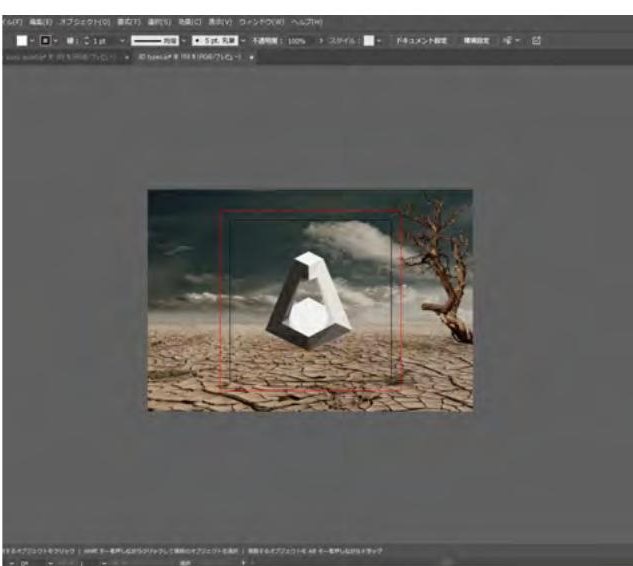Click the 環境設定 Preferences button

pos(476,41)
